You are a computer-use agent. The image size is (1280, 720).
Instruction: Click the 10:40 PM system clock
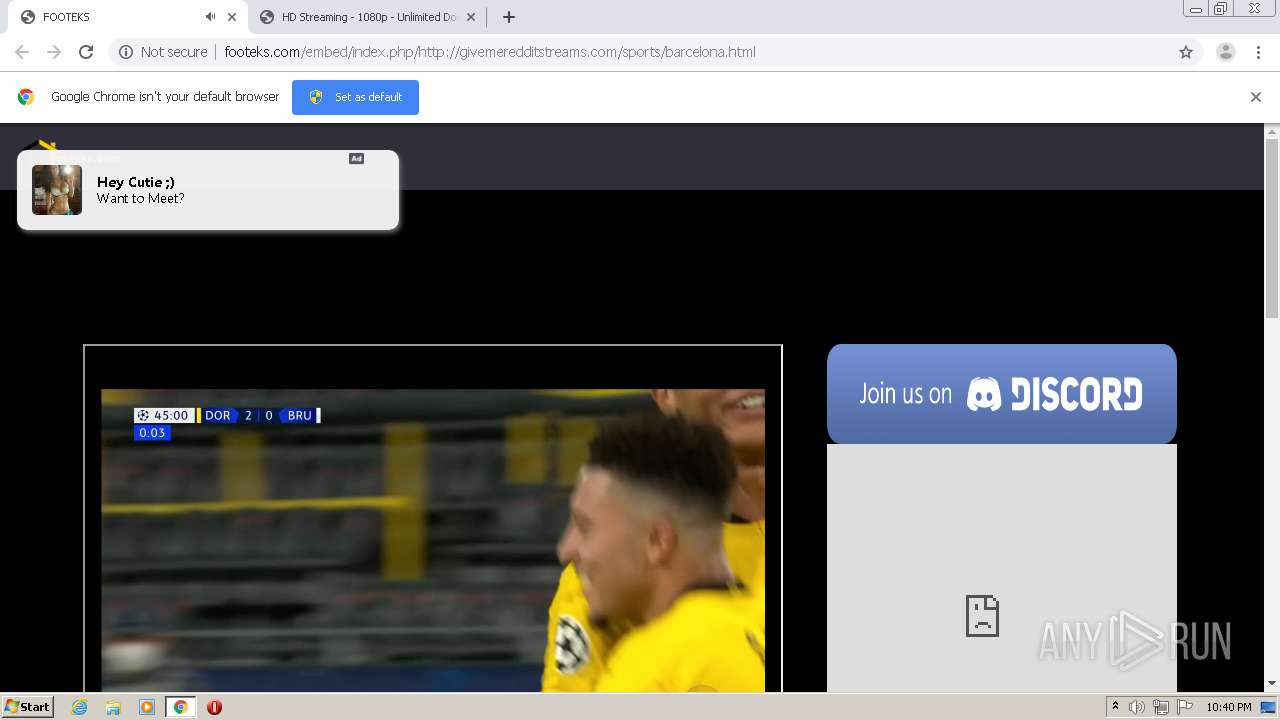tap(1229, 707)
